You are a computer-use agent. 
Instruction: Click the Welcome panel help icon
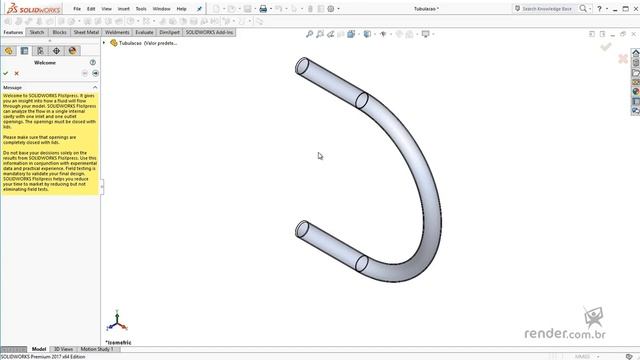click(x=93, y=62)
